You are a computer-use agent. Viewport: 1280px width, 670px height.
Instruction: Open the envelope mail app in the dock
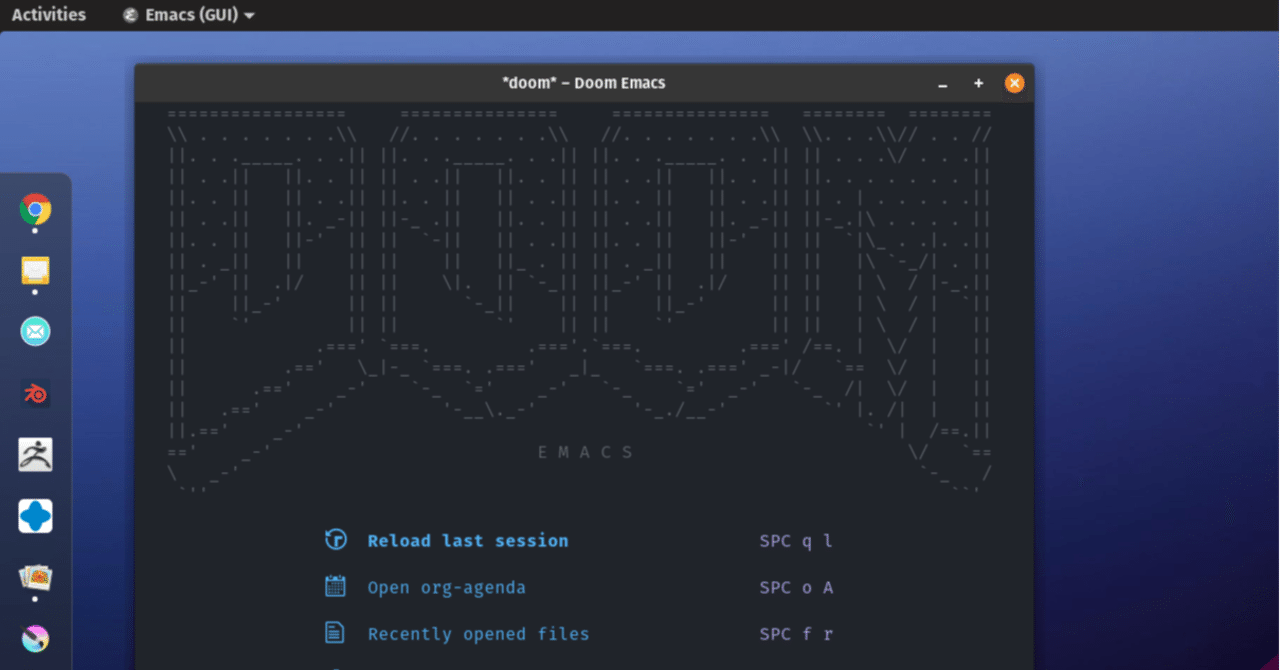tap(35, 331)
